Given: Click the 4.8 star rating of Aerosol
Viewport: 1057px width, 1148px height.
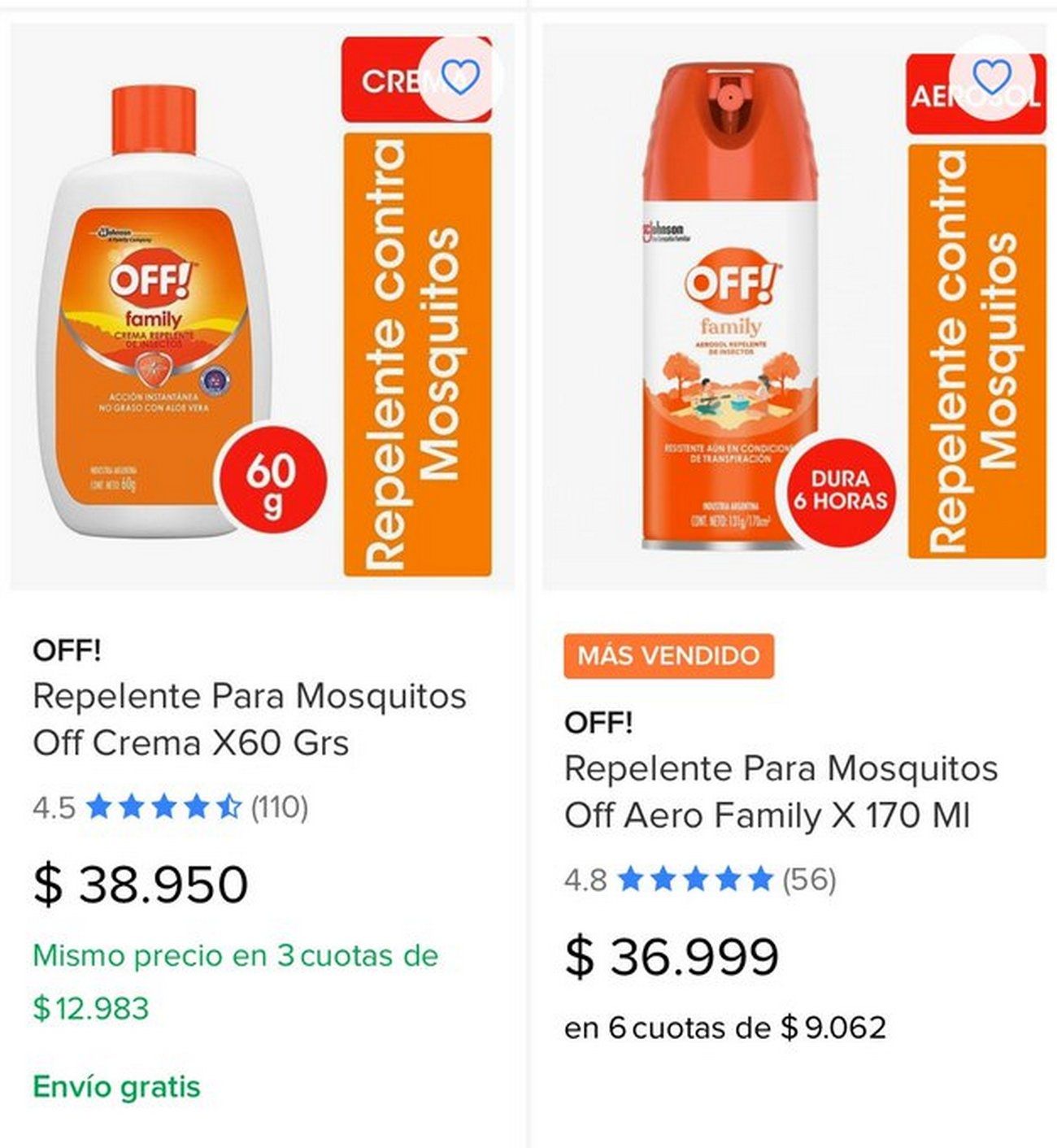Looking at the screenshot, I should pyautogui.click(x=694, y=880).
